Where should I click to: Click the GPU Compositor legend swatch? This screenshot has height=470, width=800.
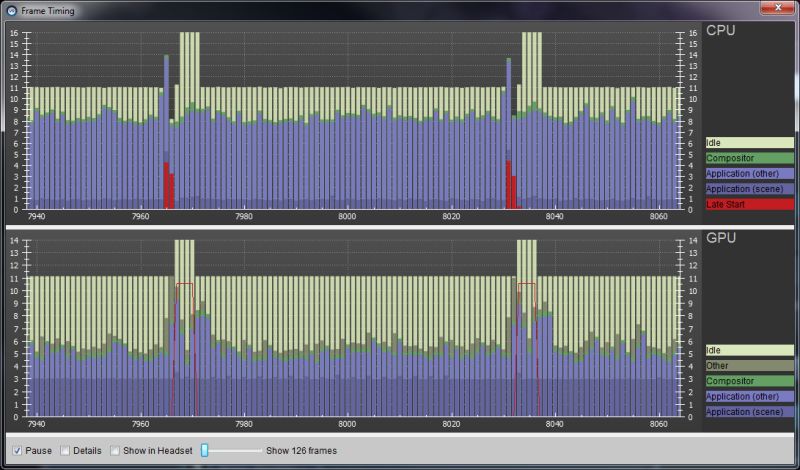pyautogui.click(x=749, y=381)
